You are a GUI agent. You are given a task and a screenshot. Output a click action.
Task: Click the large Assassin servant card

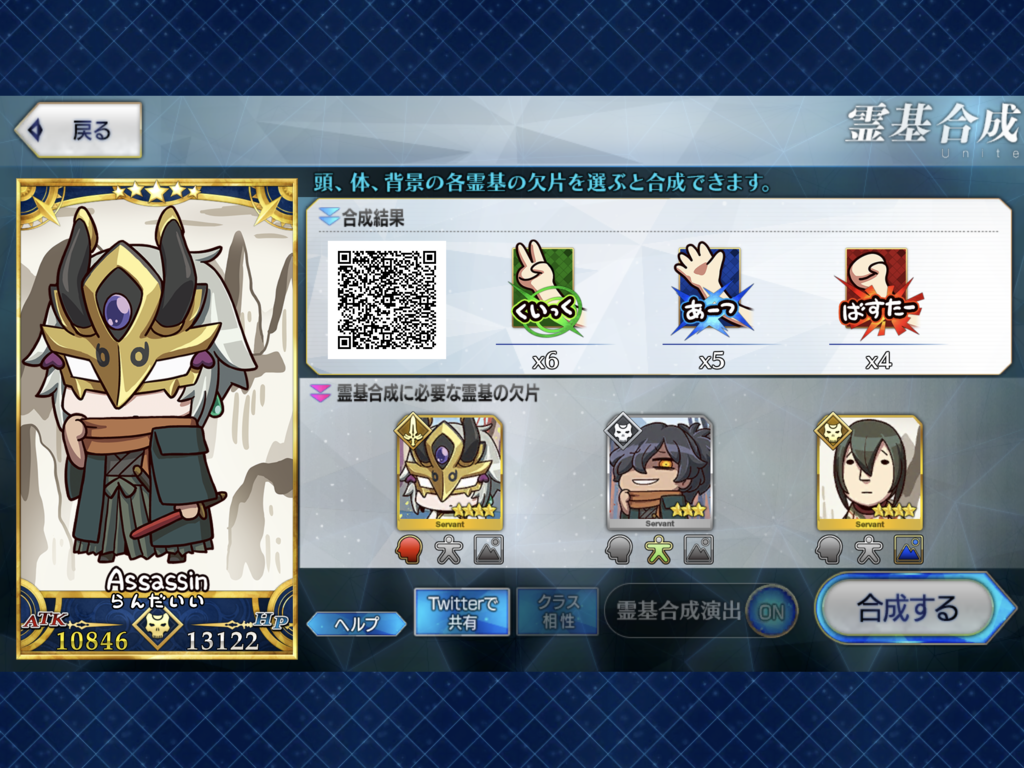[157, 419]
